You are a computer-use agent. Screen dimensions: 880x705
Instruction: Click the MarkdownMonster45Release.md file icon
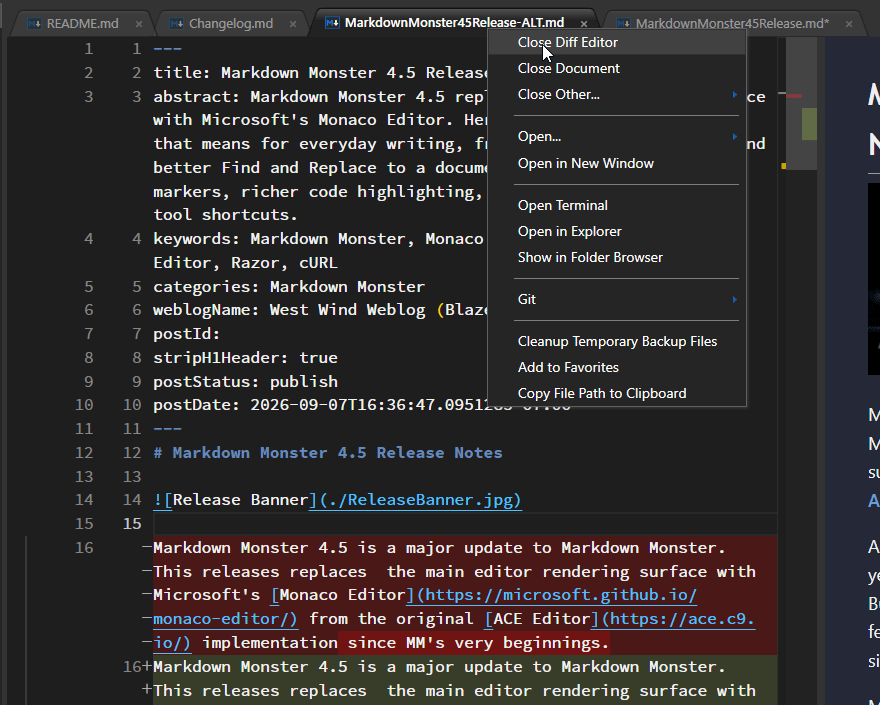pyautogui.click(x=623, y=24)
